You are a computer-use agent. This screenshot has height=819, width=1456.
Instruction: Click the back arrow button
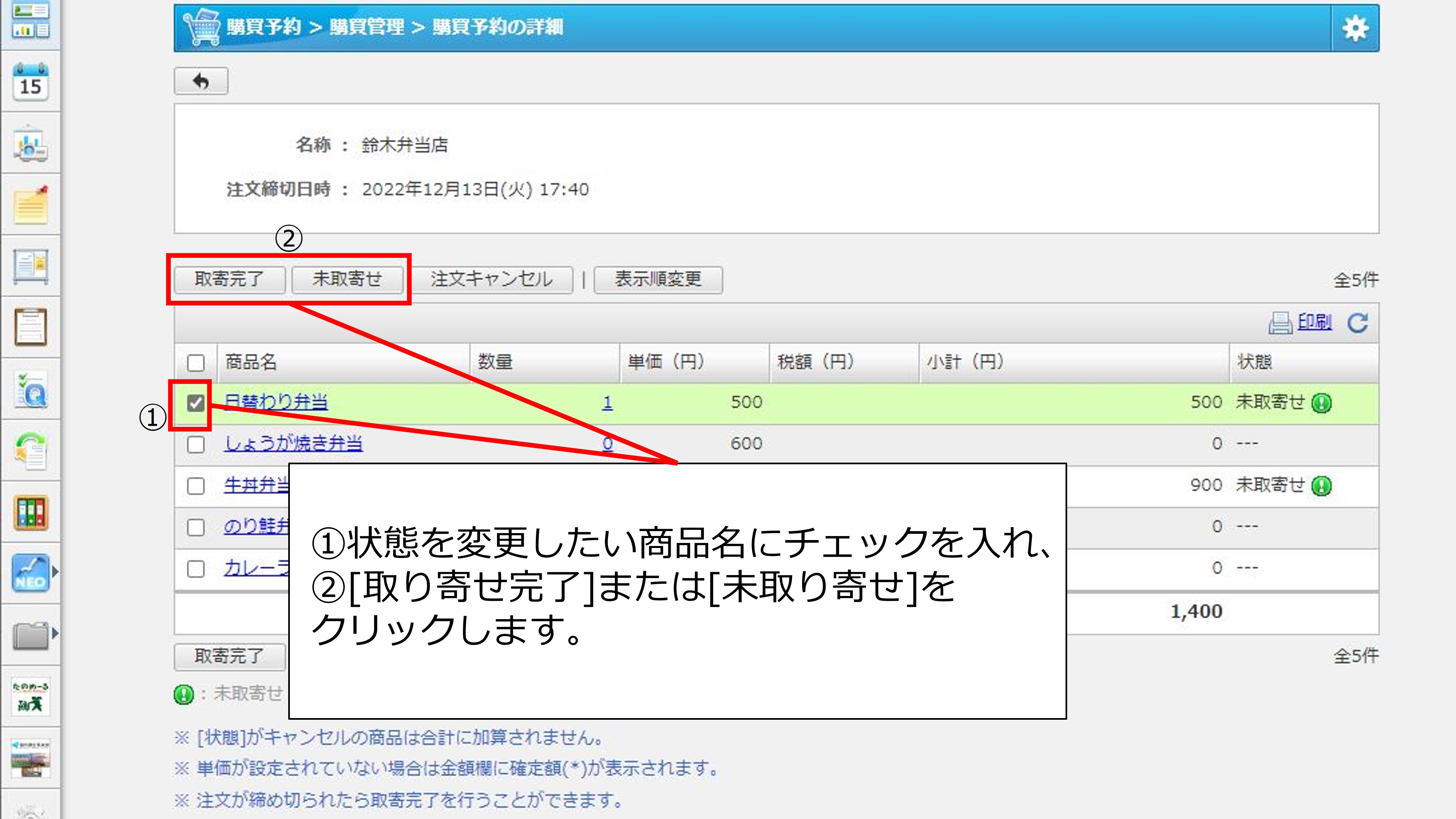(201, 81)
